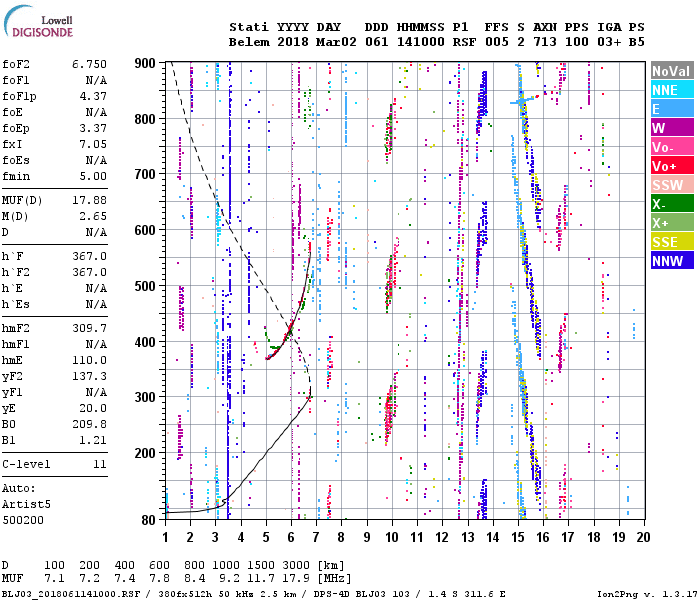Click the MUF value 7.1 in table
This screenshot has height=600, width=700.
54,579
